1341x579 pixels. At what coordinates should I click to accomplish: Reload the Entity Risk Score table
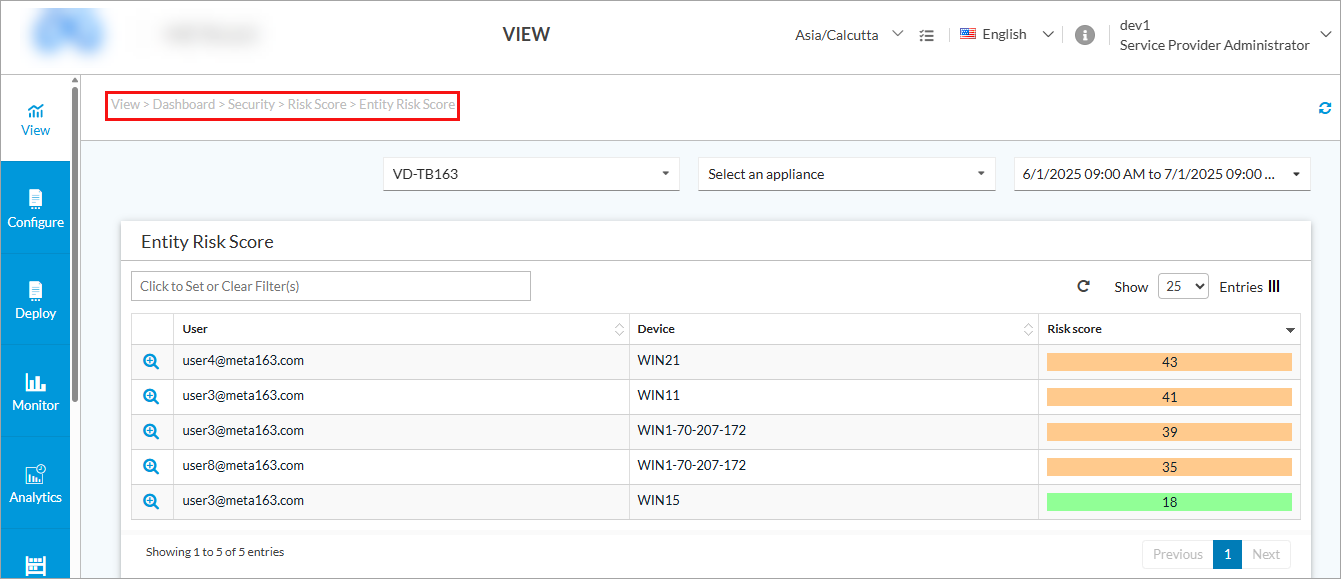(1083, 286)
